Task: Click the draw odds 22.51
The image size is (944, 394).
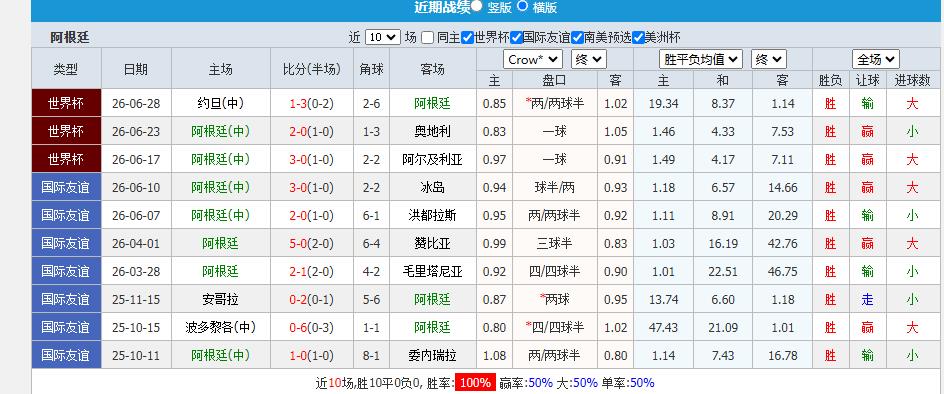Action: point(722,271)
